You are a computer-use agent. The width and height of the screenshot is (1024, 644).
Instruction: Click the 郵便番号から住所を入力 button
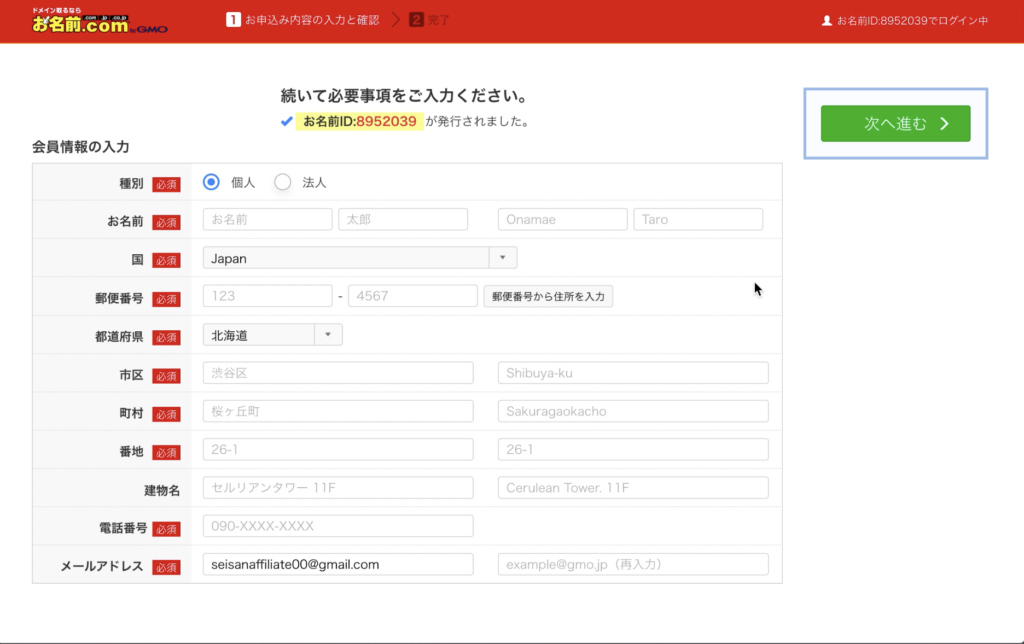coord(548,296)
